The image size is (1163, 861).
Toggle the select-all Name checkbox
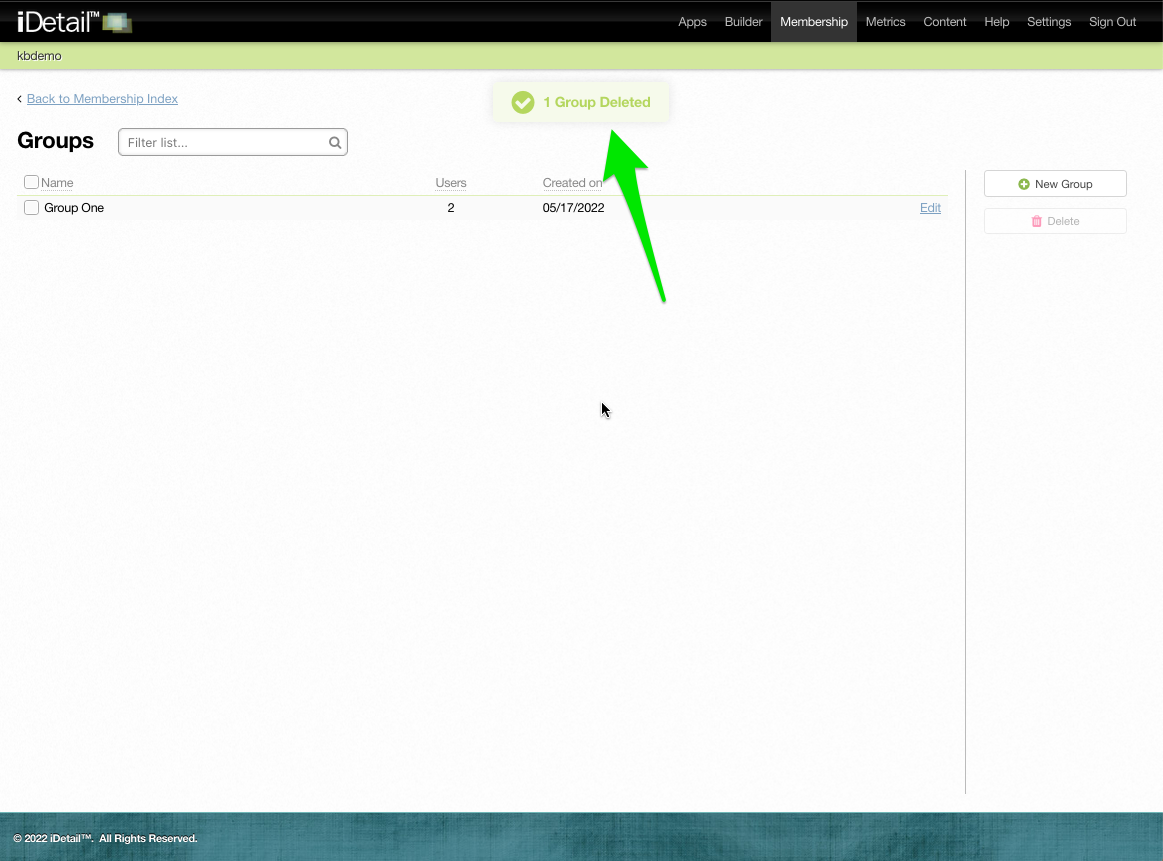(31, 182)
